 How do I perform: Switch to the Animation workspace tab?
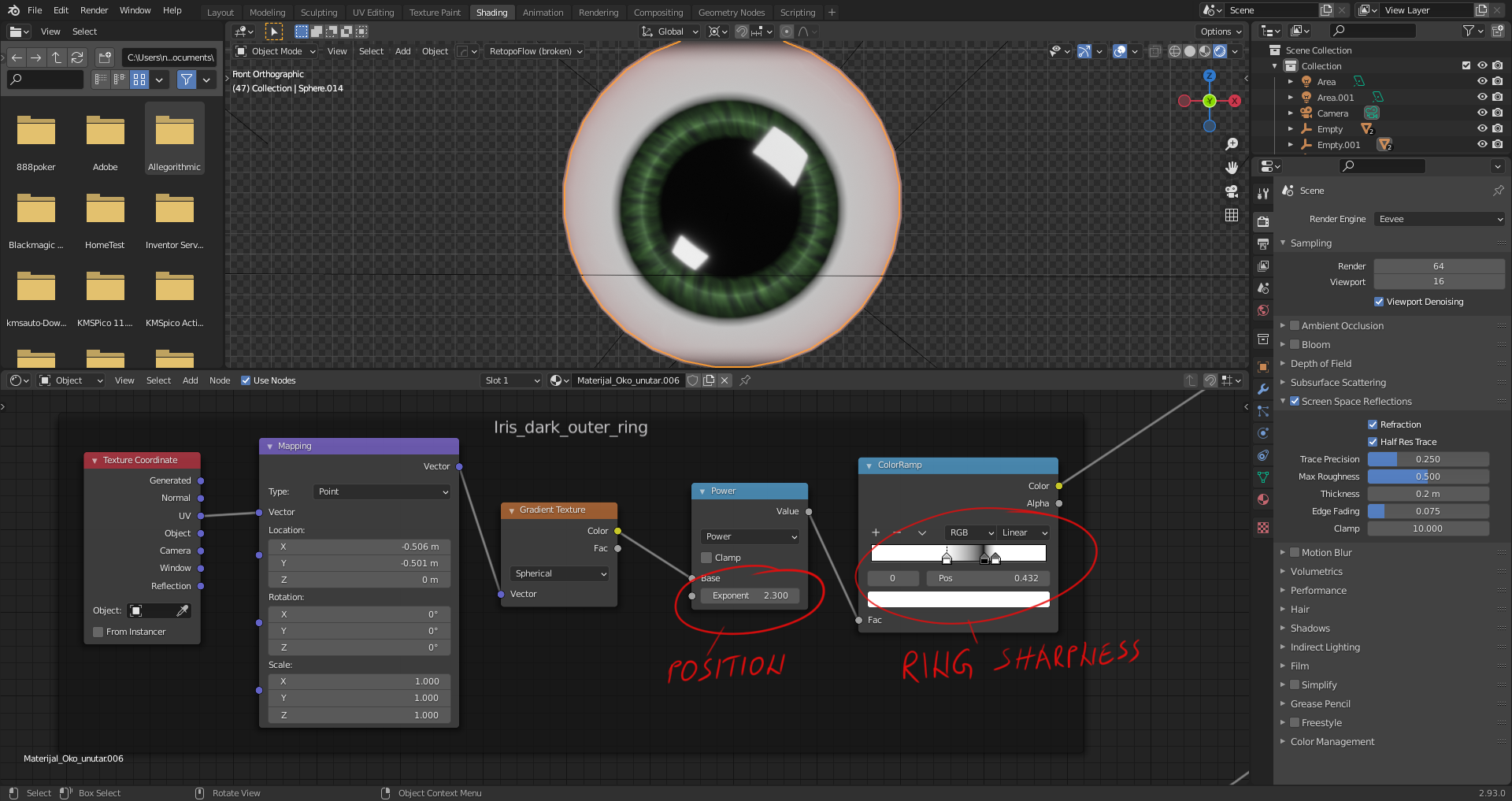point(543,12)
